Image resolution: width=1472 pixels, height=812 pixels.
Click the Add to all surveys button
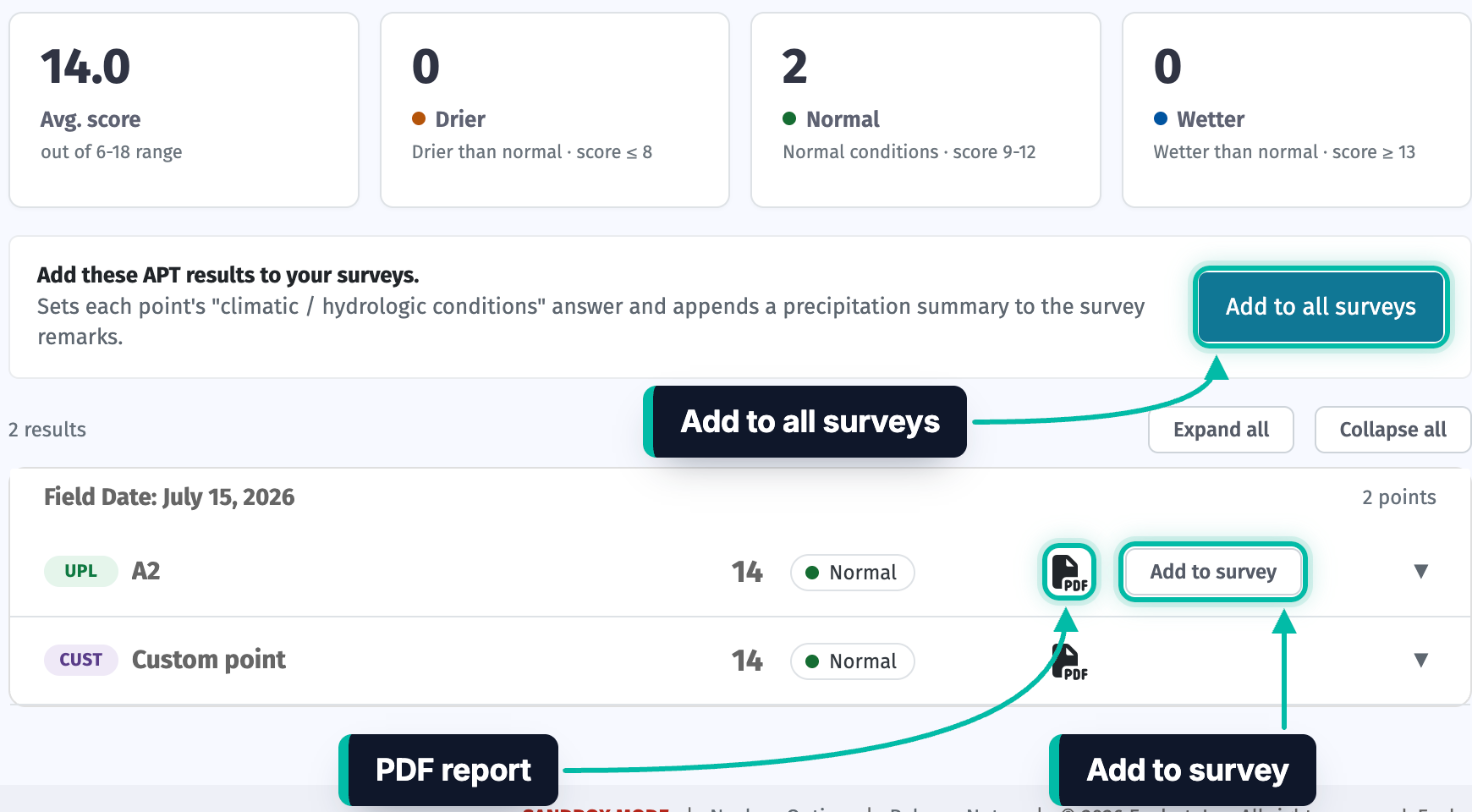[1320, 307]
